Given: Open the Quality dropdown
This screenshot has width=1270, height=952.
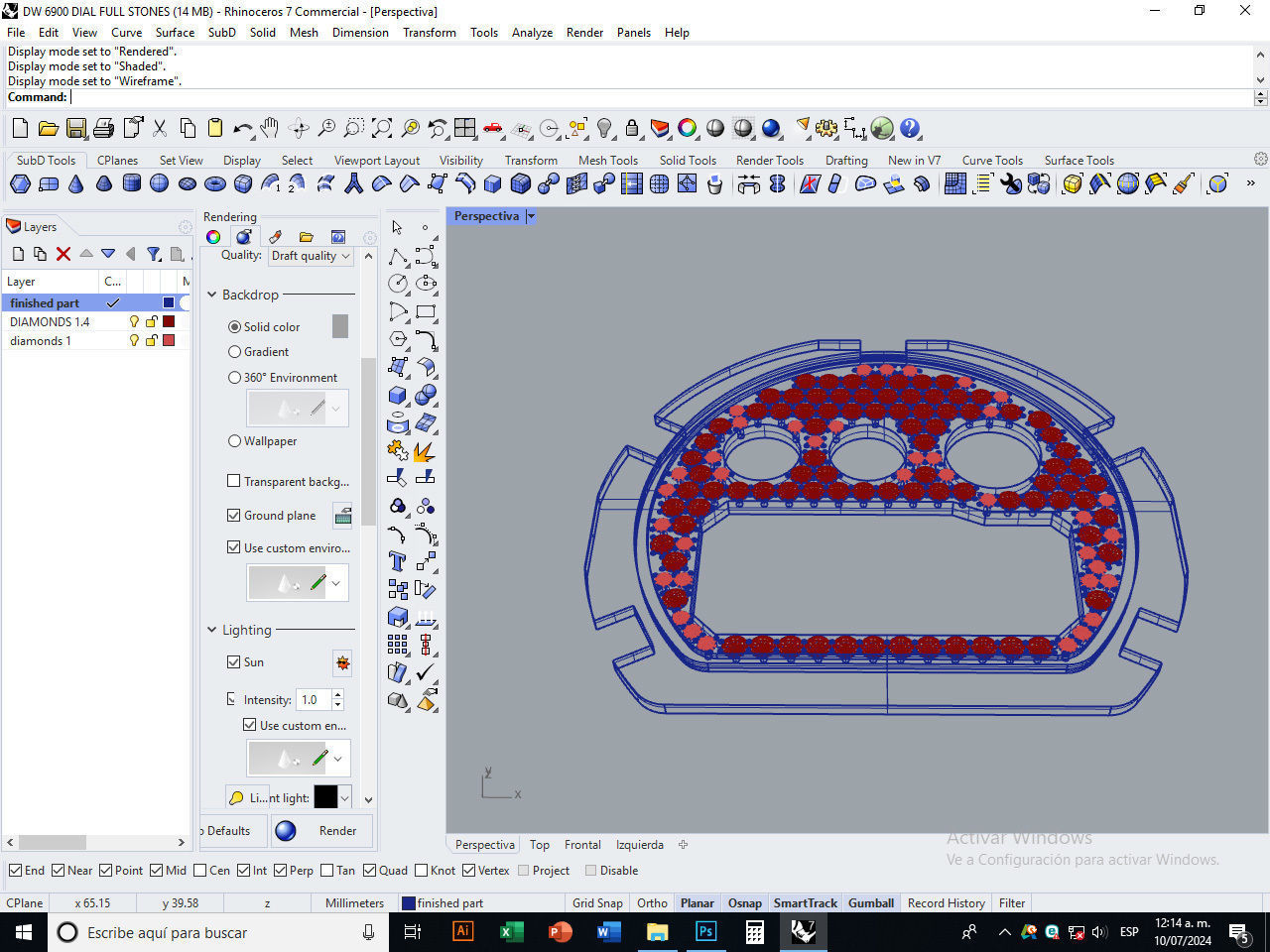Looking at the screenshot, I should coord(311,256).
